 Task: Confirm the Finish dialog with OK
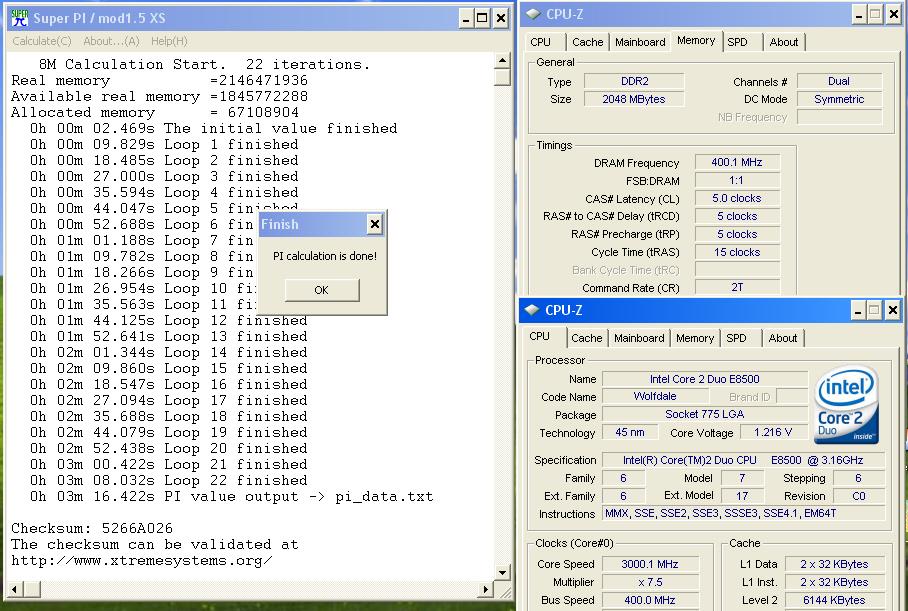click(321, 290)
